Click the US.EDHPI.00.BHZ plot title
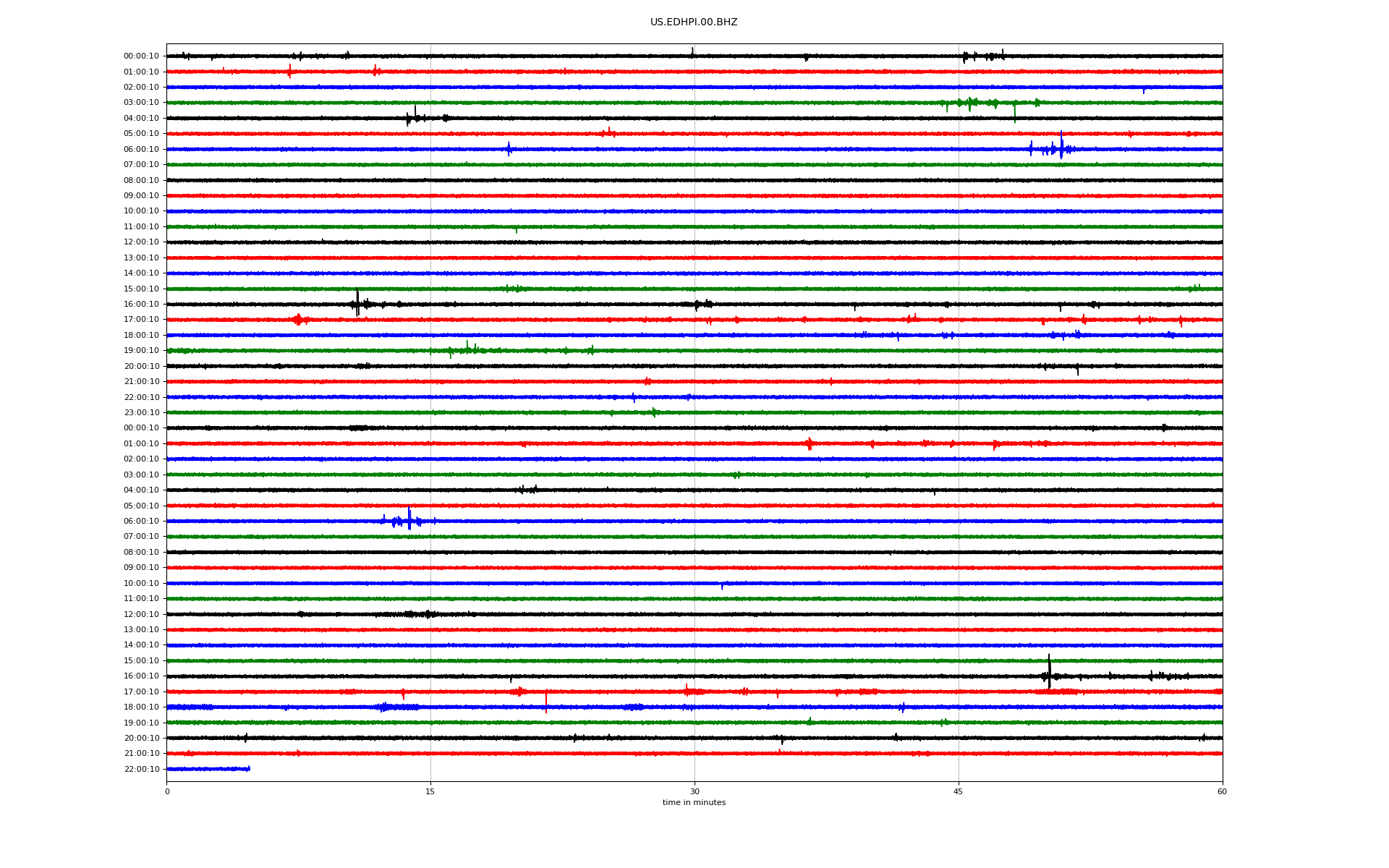This screenshot has width=1389, height=868. click(x=694, y=22)
